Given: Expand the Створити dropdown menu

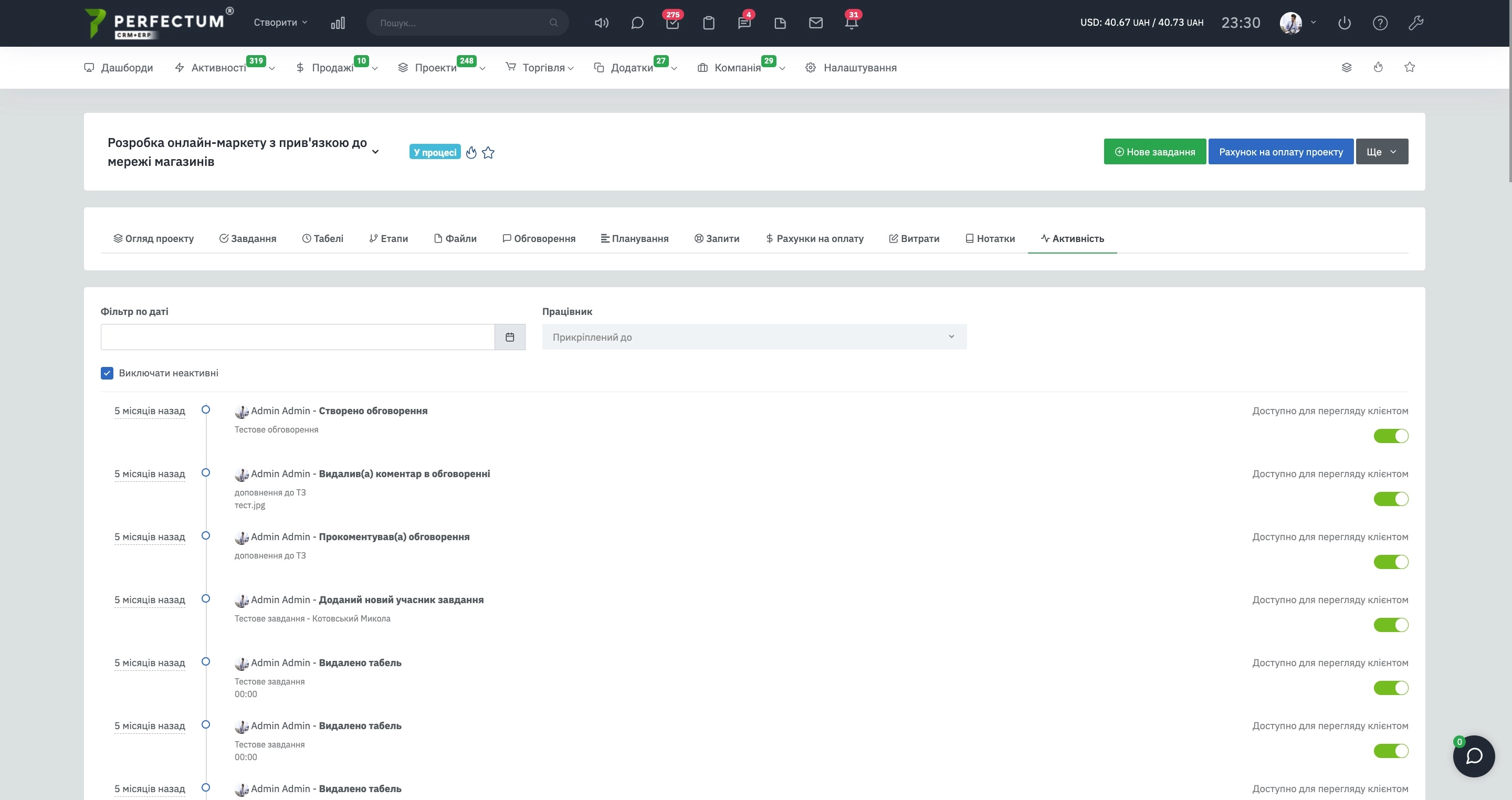Looking at the screenshot, I should tap(280, 22).
